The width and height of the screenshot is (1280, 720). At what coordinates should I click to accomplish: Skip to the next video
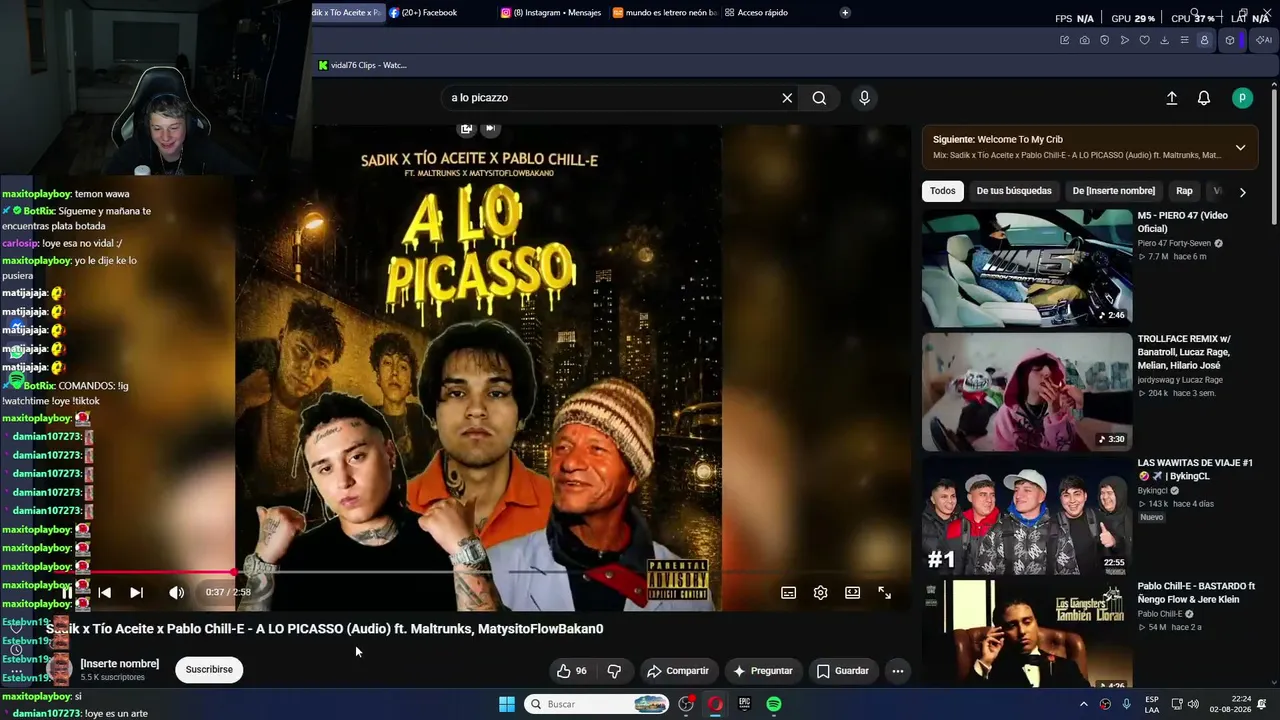click(x=137, y=593)
